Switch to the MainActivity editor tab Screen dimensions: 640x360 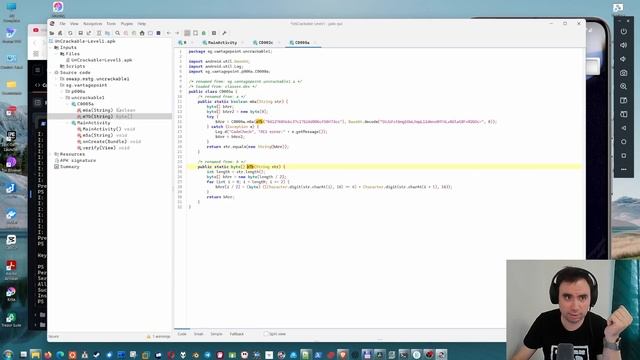(222, 42)
